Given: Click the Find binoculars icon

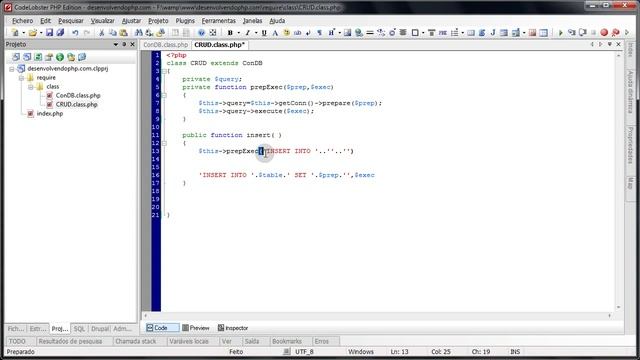Looking at the screenshot, I should click(139, 33).
